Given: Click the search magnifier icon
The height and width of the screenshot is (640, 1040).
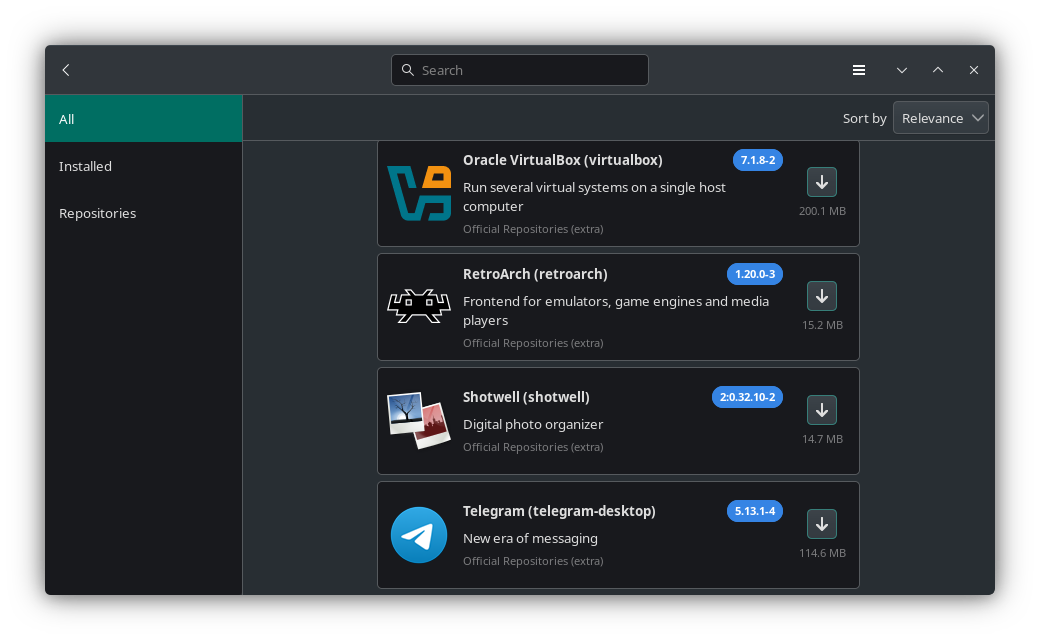Looking at the screenshot, I should (x=407, y=70).
